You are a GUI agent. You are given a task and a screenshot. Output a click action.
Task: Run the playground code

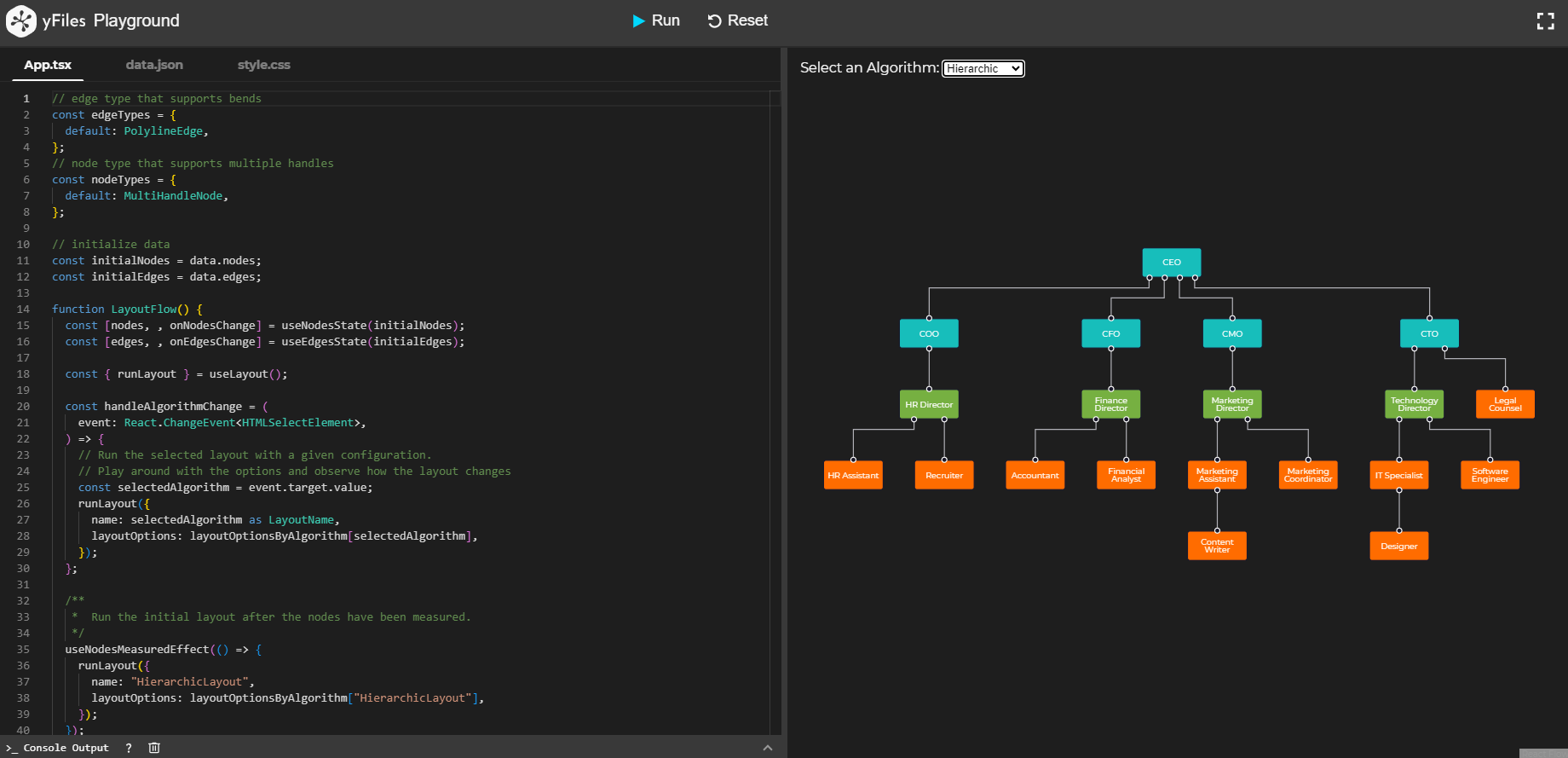[656, 20]
